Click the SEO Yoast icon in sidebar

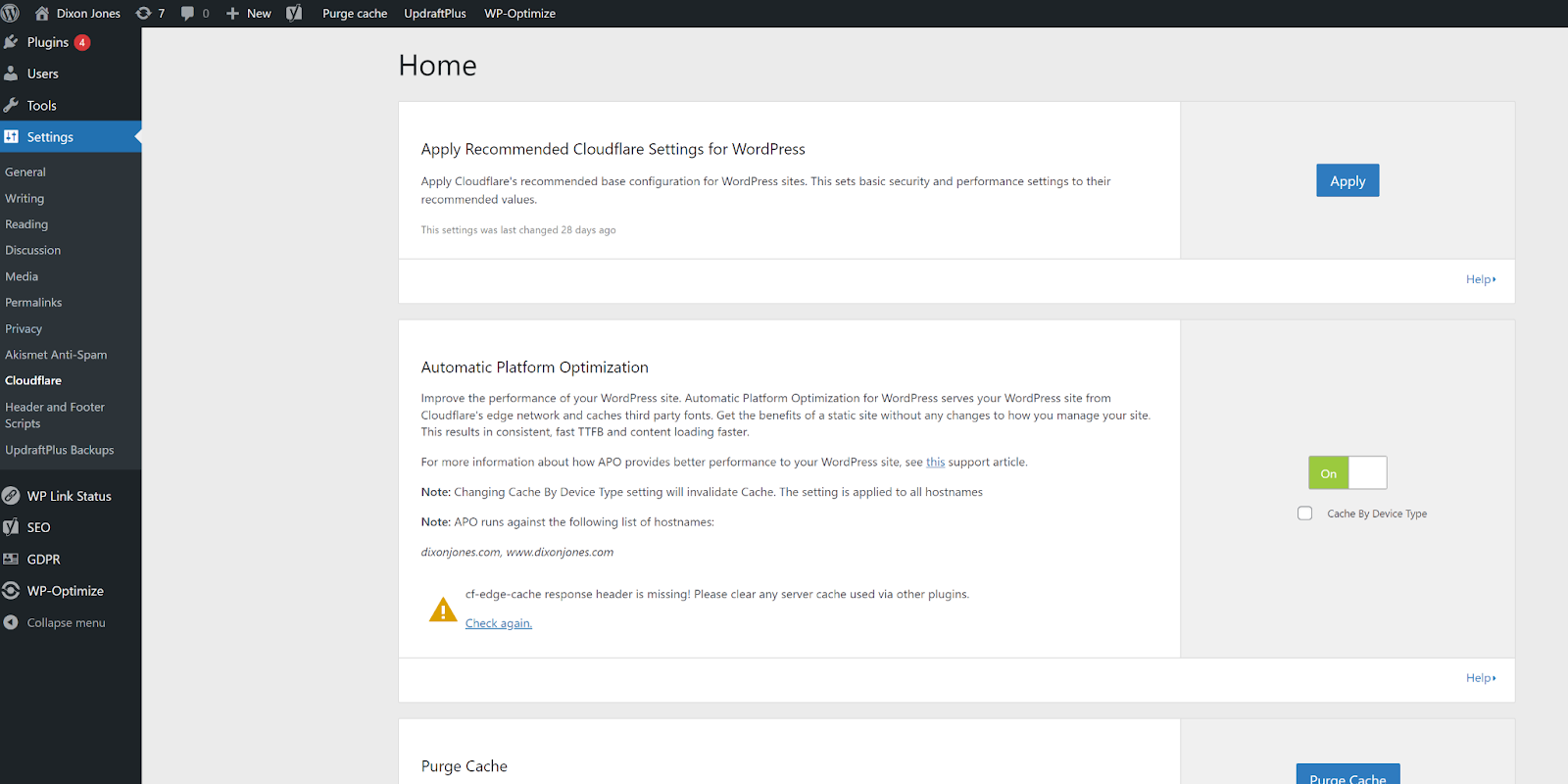(x=11, y=527)
